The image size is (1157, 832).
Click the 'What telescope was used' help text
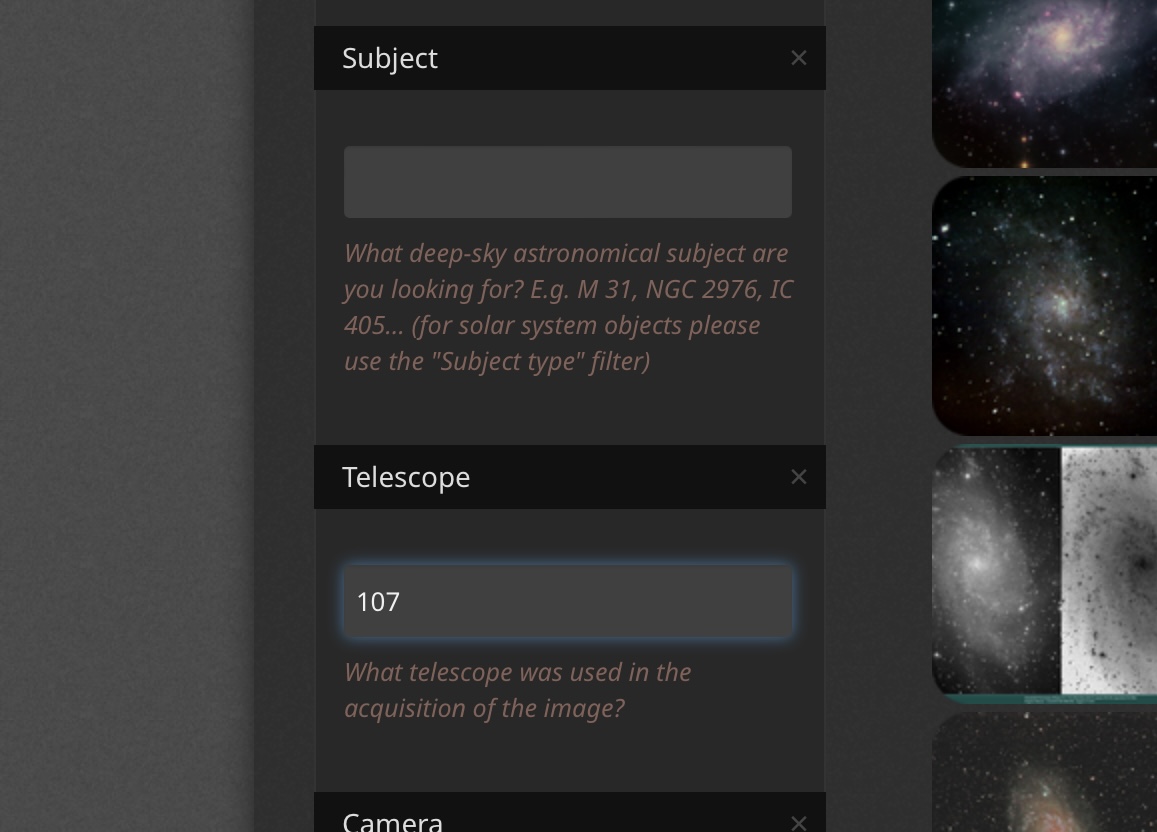[x=518, y=690]
